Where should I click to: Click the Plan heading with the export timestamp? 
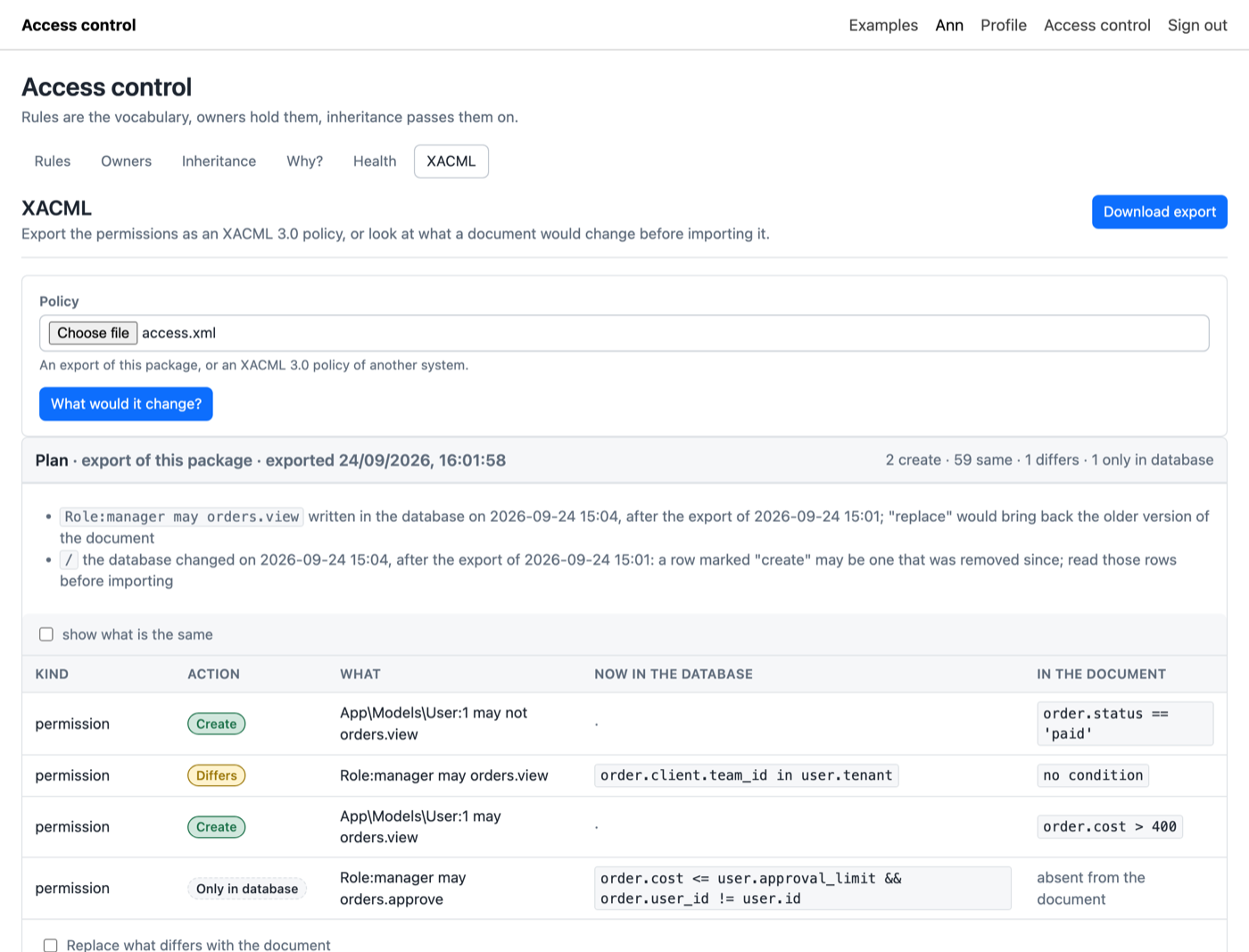[270, 460]
